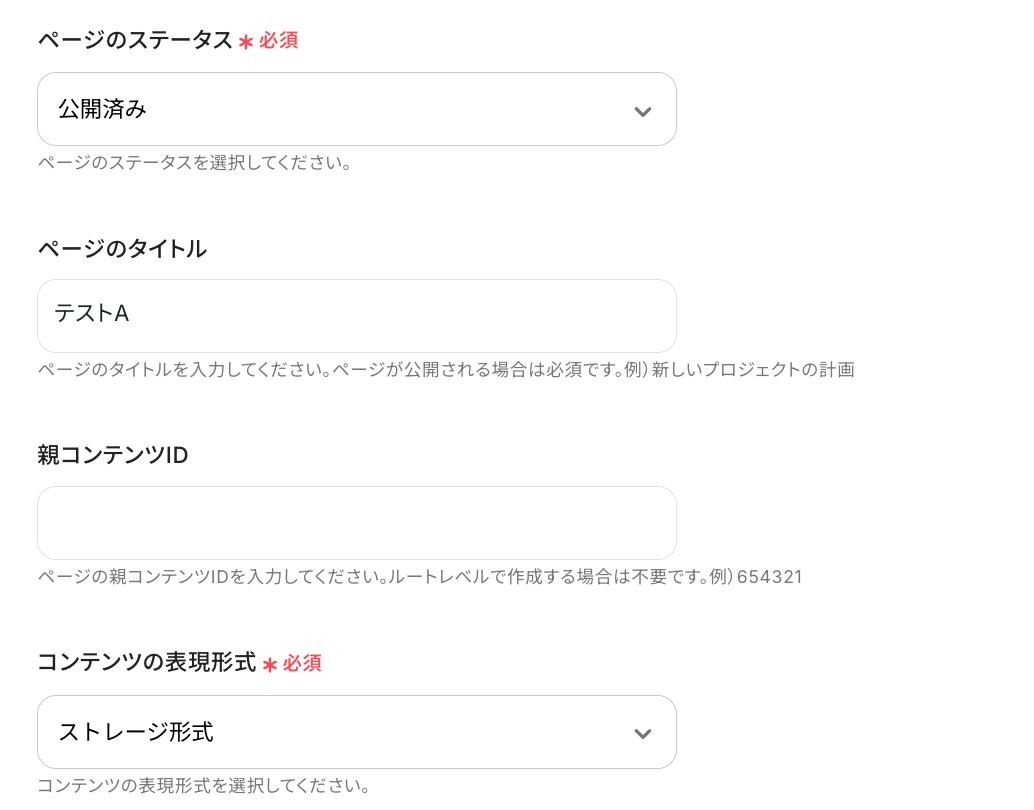Click the chevron arrow beside 公開済み
Viewport: 1034px width, 810px height.
[643, 111]
